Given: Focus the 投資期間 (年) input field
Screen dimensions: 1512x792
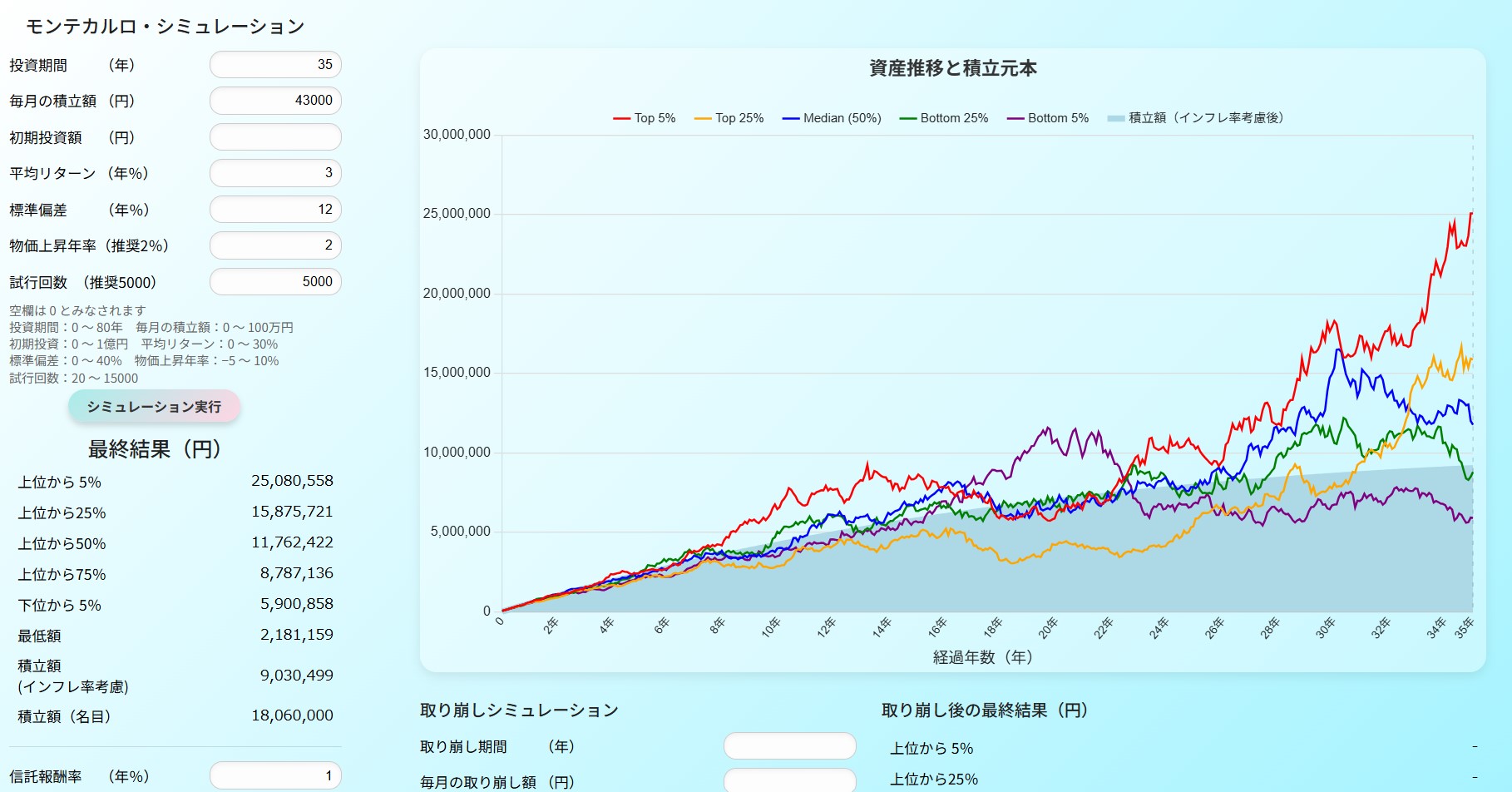Looking at the screenshot, I should (x=275, y=65).
